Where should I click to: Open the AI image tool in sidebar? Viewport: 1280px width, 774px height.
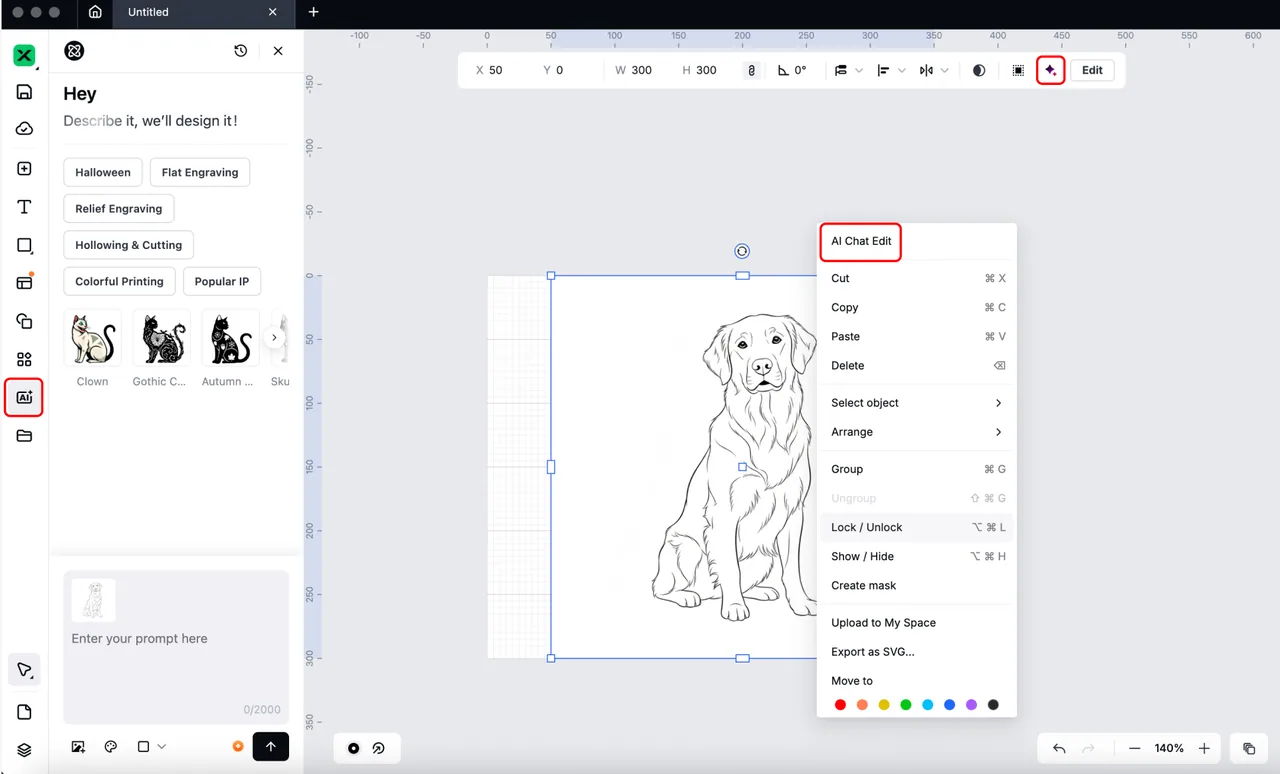[x=25, y=397]
